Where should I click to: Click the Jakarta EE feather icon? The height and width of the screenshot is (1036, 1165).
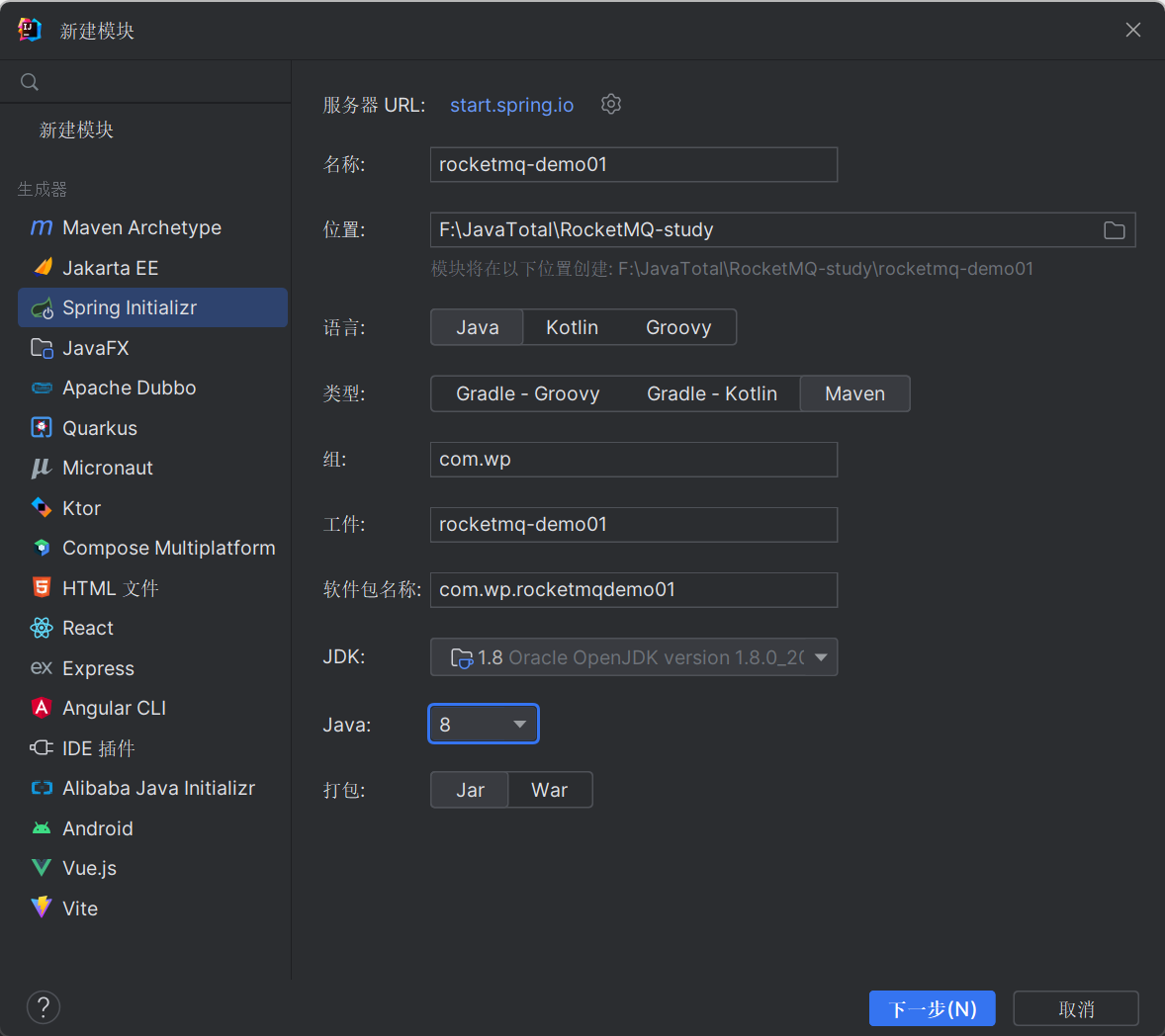43,267
